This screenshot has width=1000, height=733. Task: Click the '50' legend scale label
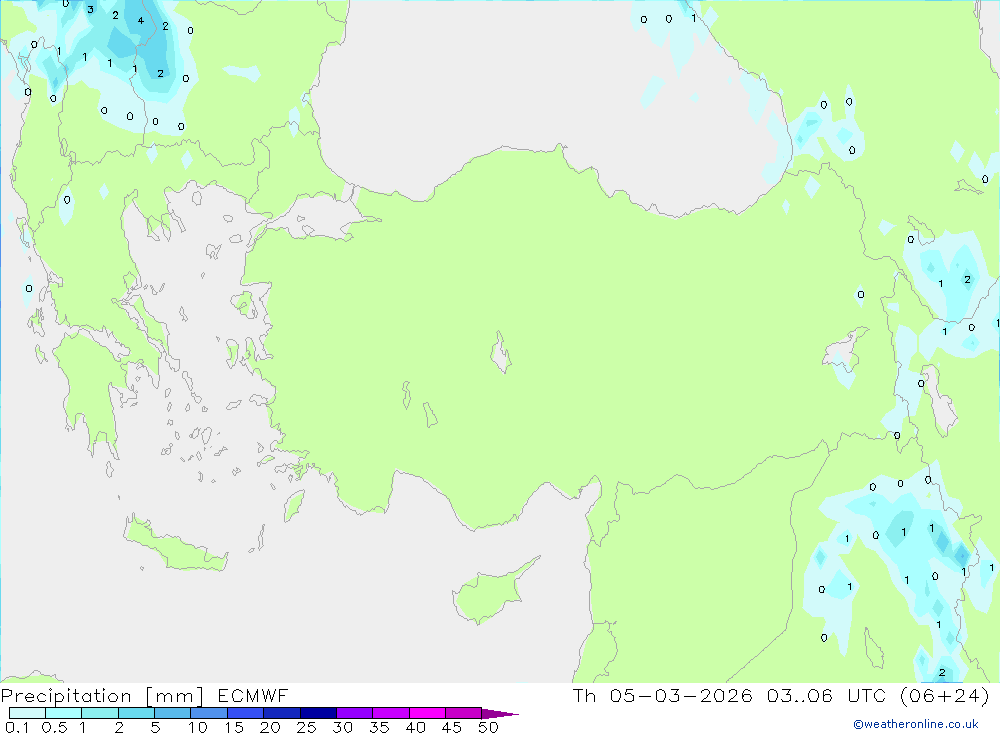point(489,727)
